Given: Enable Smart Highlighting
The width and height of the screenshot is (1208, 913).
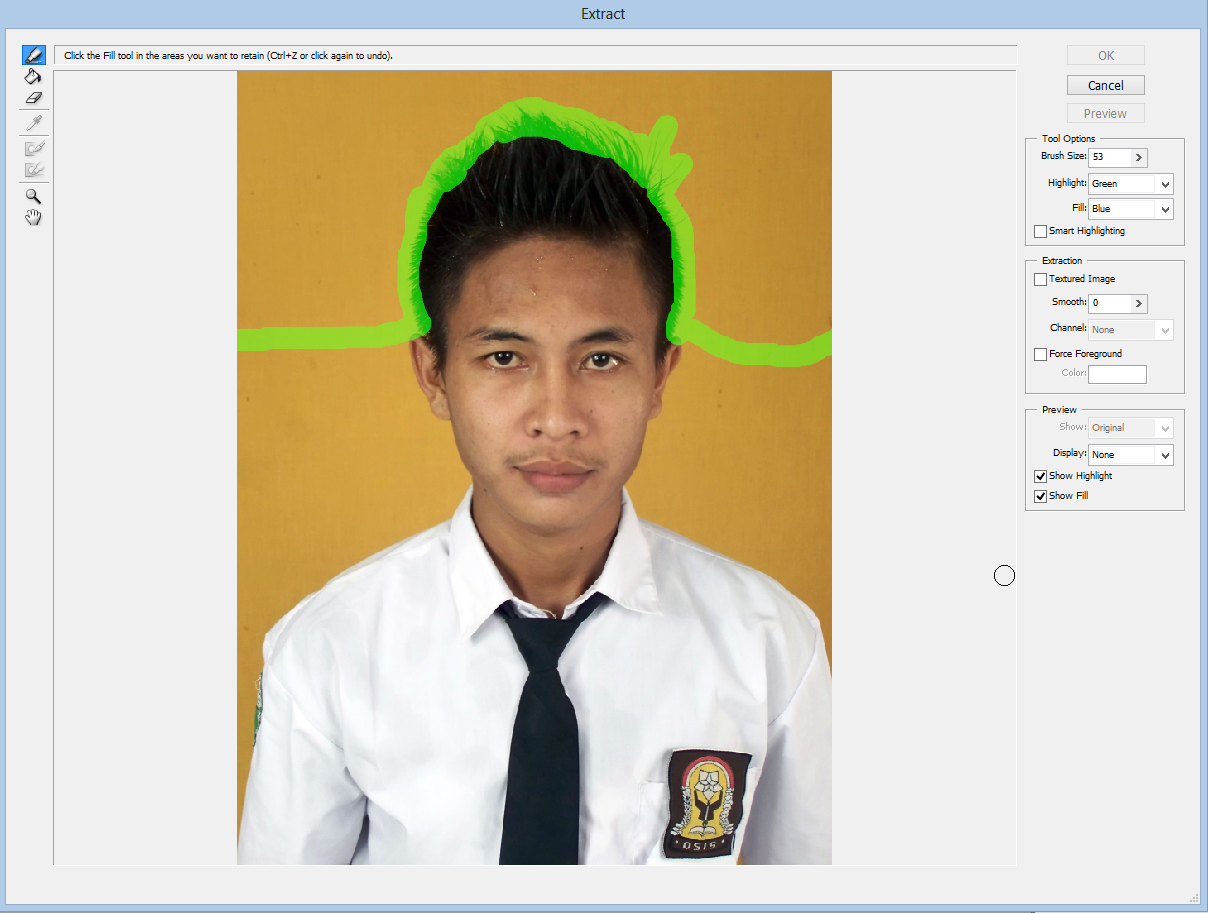Looking at the screenshot, I should [x=1040, y=231].
